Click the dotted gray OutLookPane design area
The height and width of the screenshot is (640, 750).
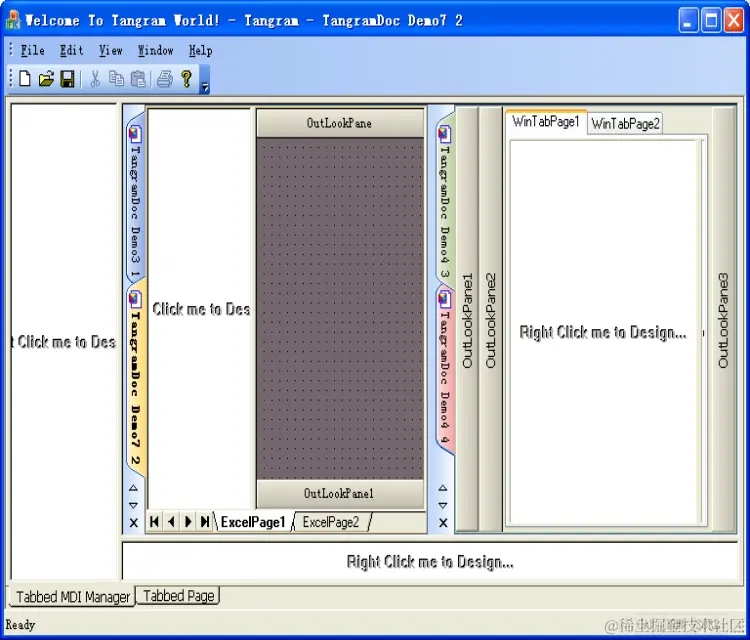pos(340,309)
